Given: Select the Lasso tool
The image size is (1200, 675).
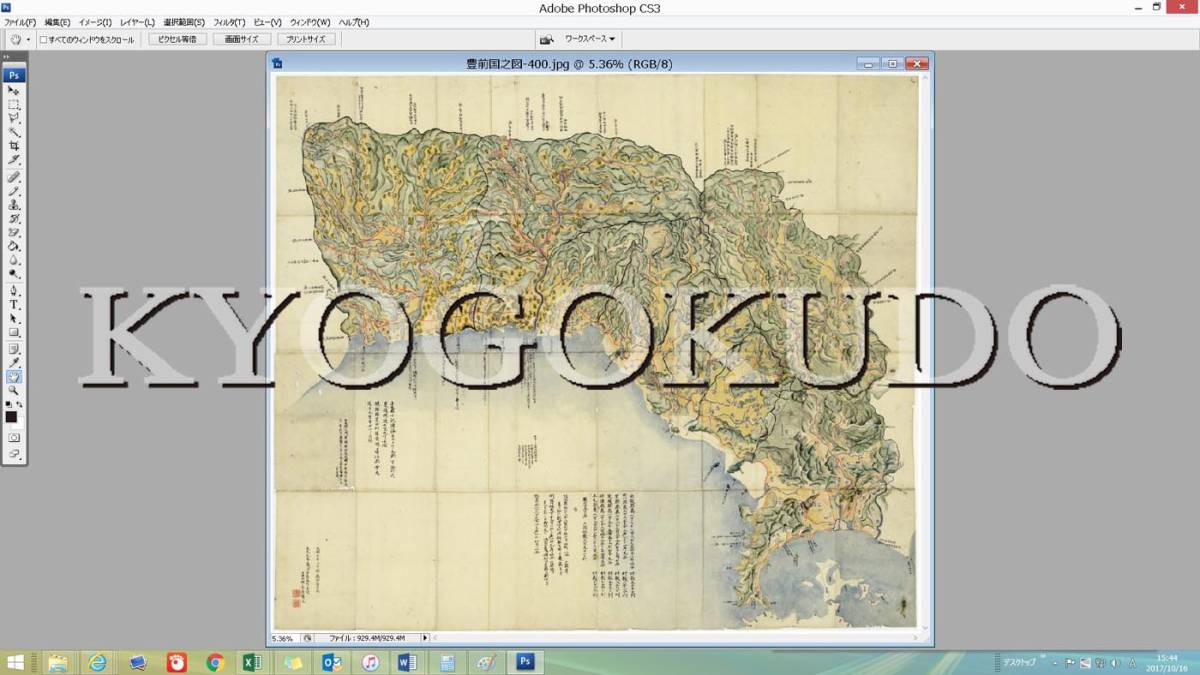Looking at the screenshot, I should [14, 118].
